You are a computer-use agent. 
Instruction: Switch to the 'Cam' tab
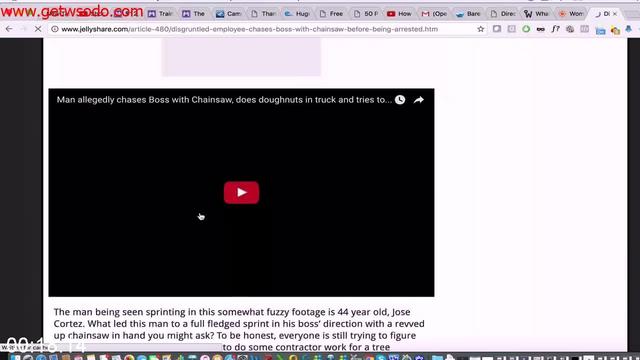(x=228, y=13)
